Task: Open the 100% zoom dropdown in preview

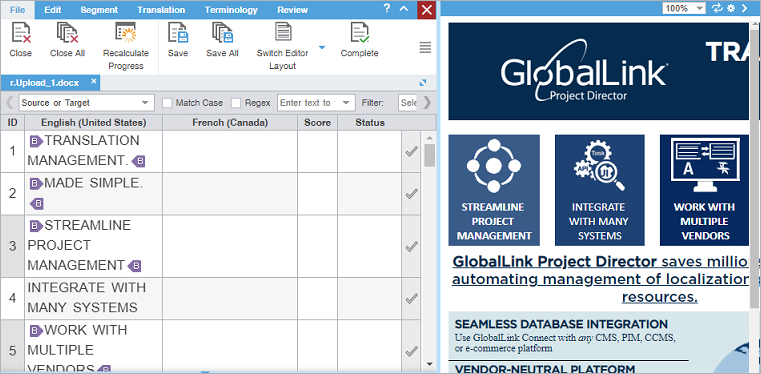Action: click(685, 8)
